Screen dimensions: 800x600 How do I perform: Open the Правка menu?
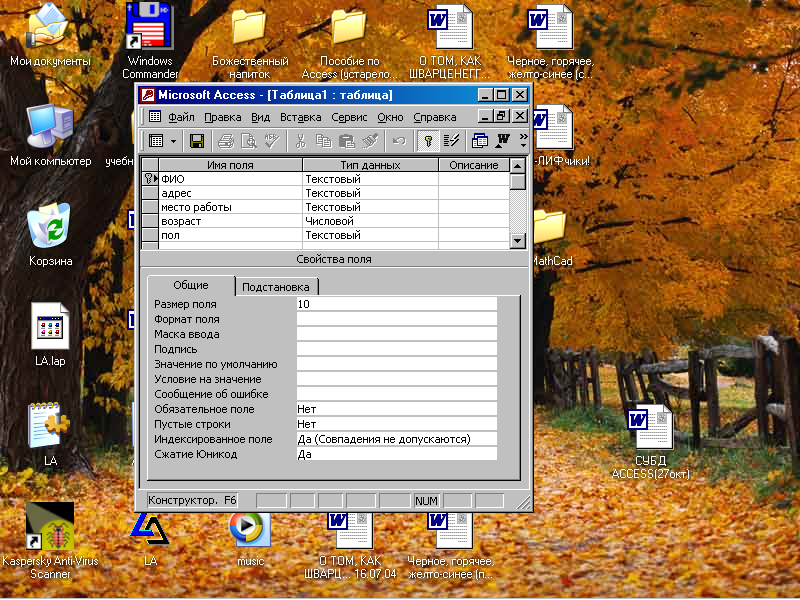pyautogui.click(x=222, y=117)
